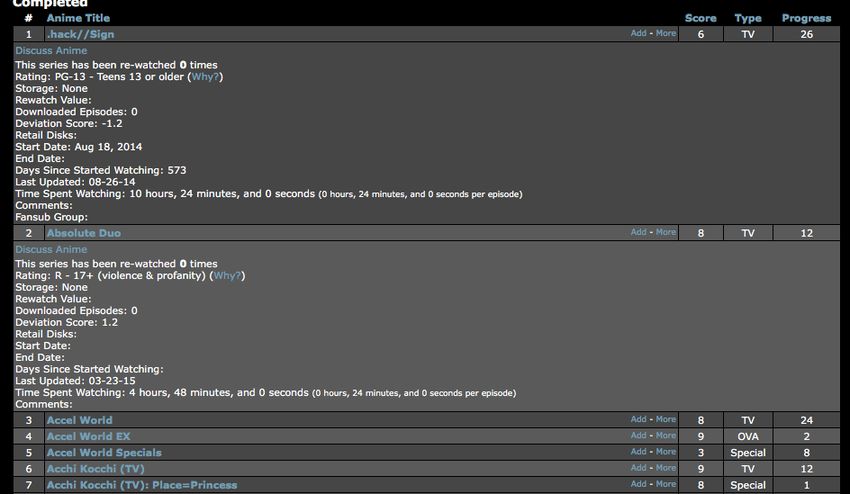Open Discuss Anime link under .hack//Sign
This screenshot has height=494, width=850.
[51, 50]
